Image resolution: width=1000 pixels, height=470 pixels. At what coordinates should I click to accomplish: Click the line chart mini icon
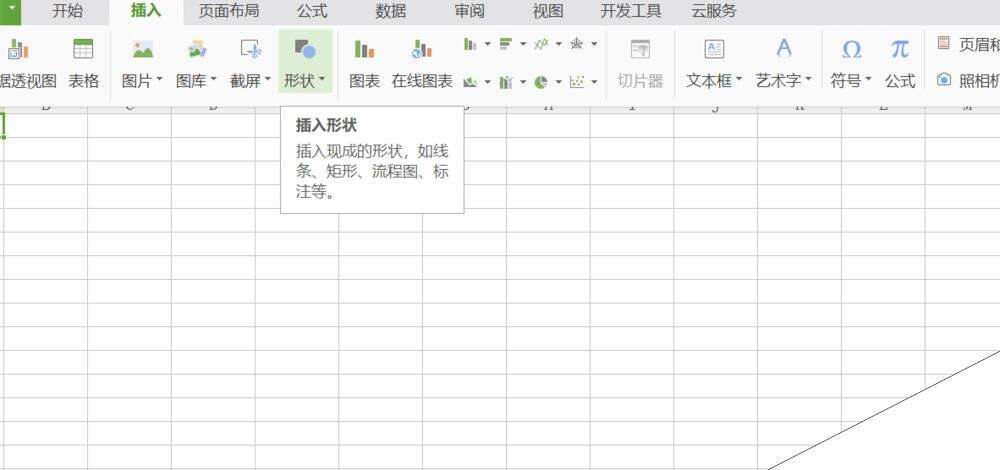[x=541, y=44]
